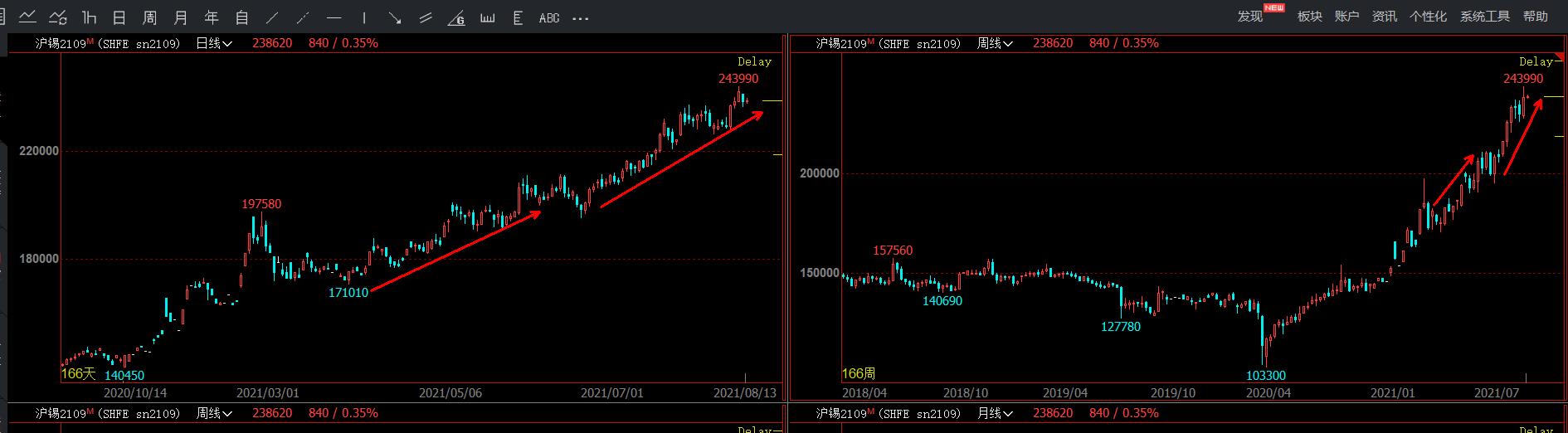Switch to yearly period (年) icon

coord(212,17)
